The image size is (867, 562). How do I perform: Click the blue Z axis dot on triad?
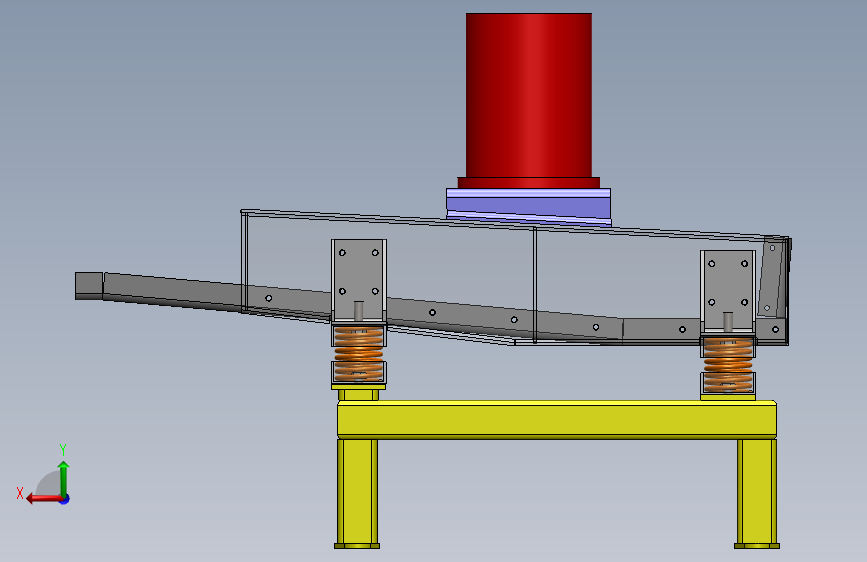pos(65,499)
